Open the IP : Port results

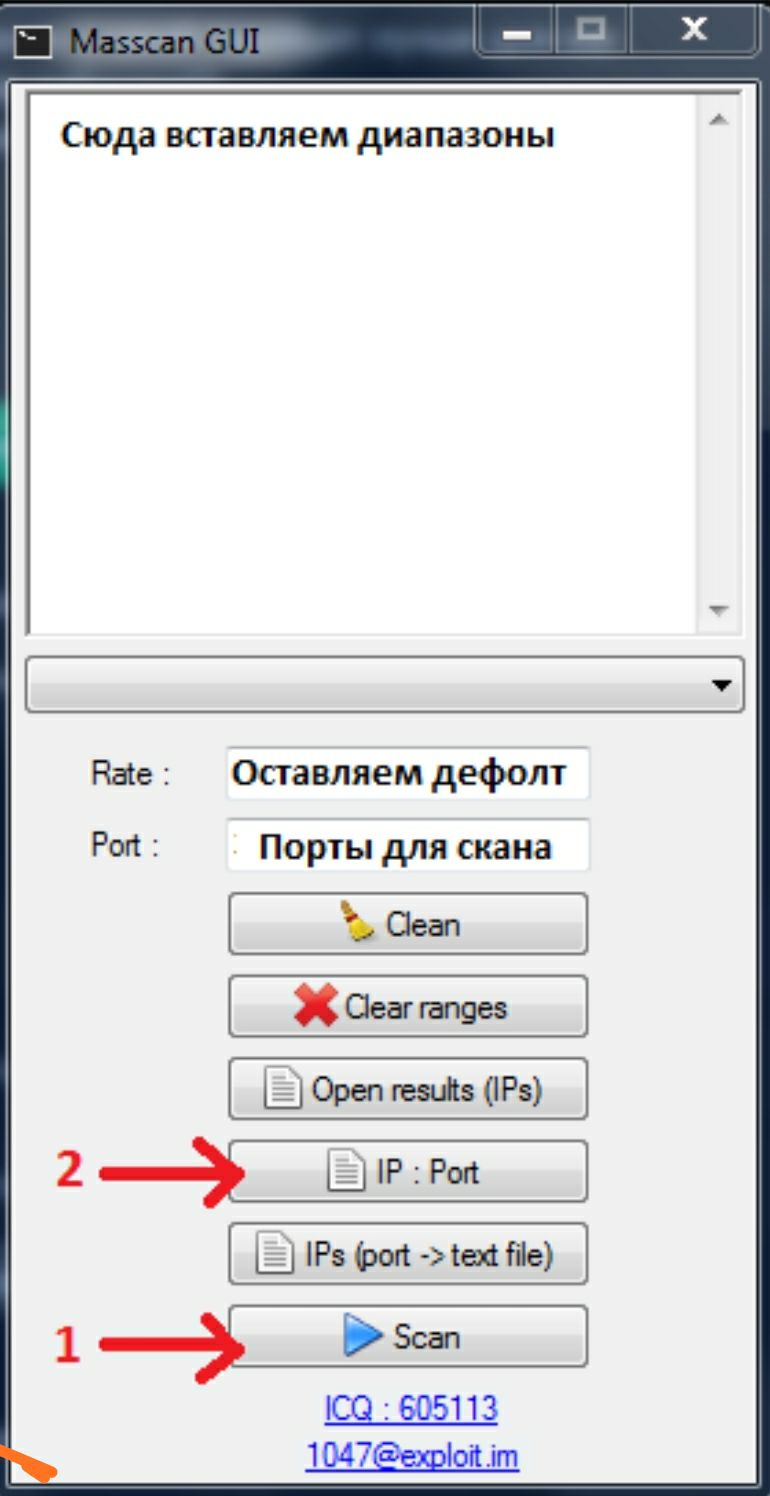408,1171
